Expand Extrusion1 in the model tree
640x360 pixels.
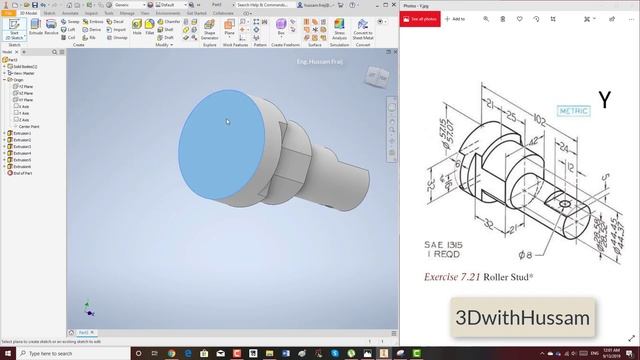coord(4,133)
